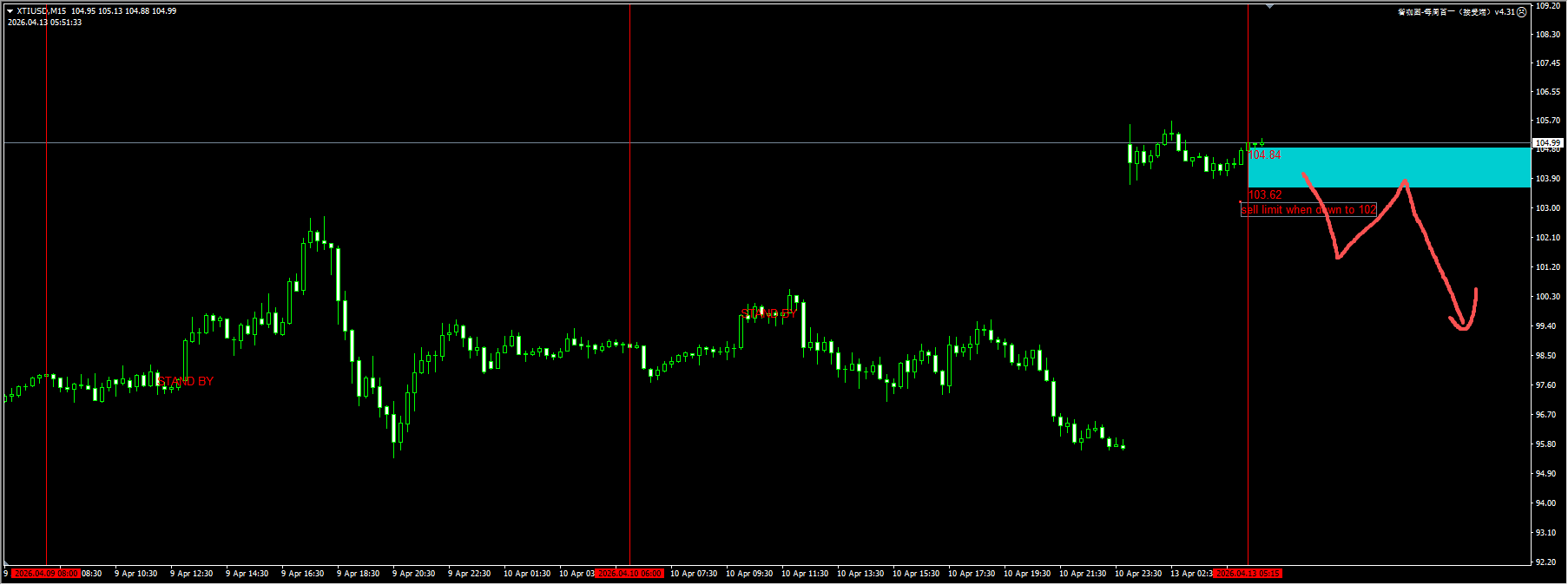The height and width of the screenshot is (585, 1568).
Task: Click the 103.62 red price label
Action: pos(1265,195)
